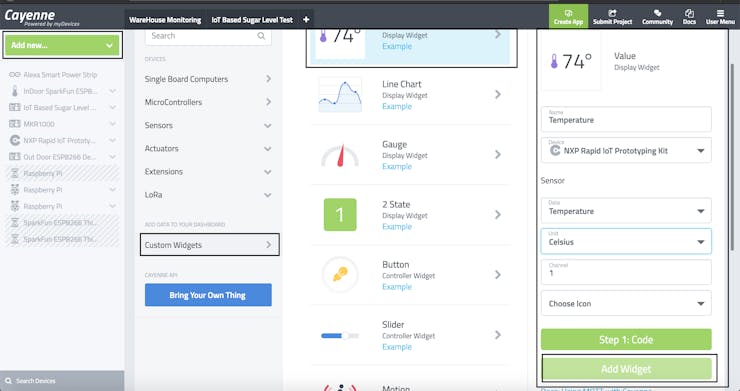
Task: Click the InDoor SparkFun ESP8... thermometer icon
Action: pos(15,91)
